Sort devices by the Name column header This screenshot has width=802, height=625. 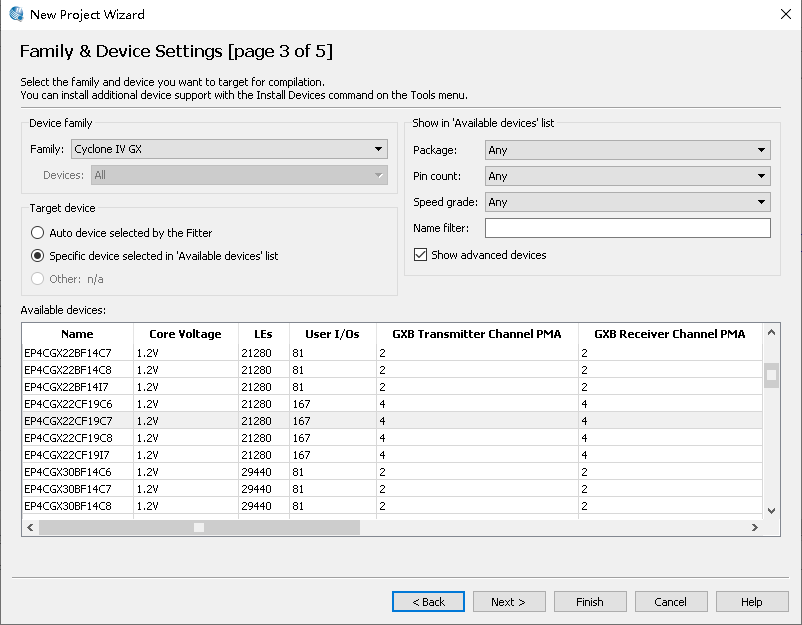77,334
